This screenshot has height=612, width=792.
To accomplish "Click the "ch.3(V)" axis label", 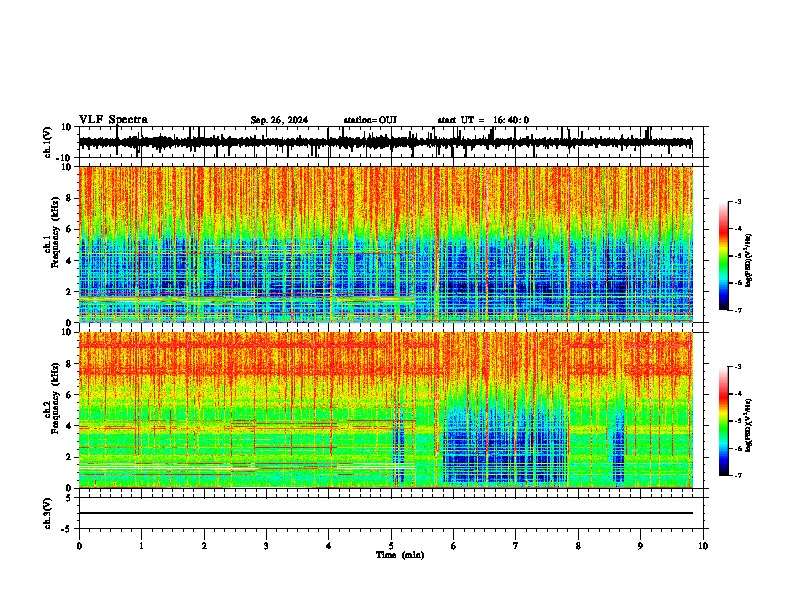I will (x=48, y=513).
